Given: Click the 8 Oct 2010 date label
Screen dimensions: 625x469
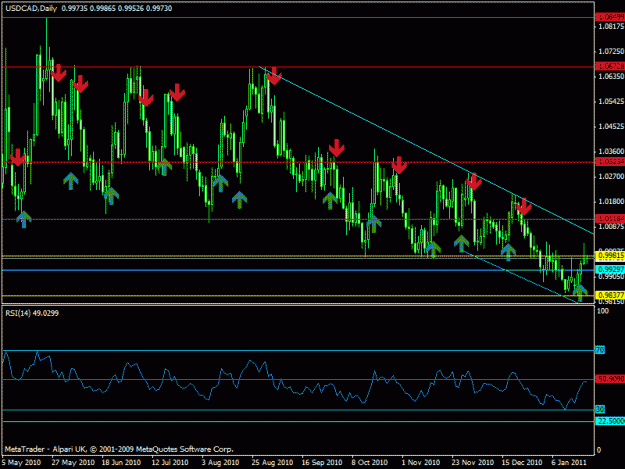Looking at the screenshot, I should coord(369,462).
